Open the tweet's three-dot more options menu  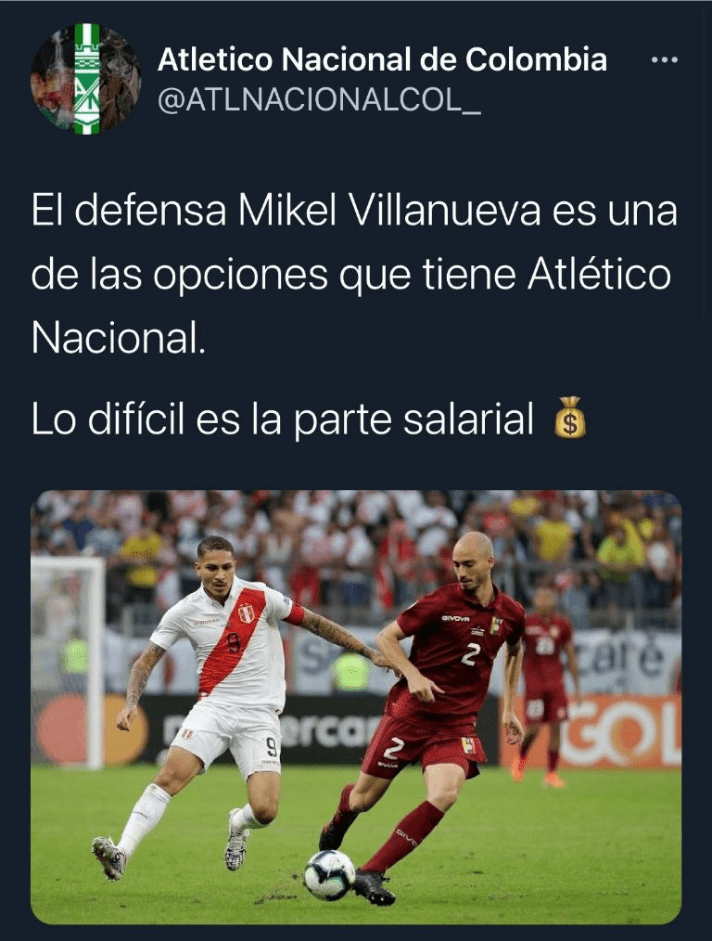(665, 60)
